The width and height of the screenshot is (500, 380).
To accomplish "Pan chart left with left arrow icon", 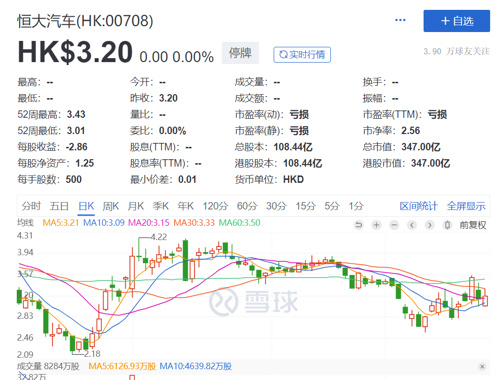I will (x=412, y=225).
